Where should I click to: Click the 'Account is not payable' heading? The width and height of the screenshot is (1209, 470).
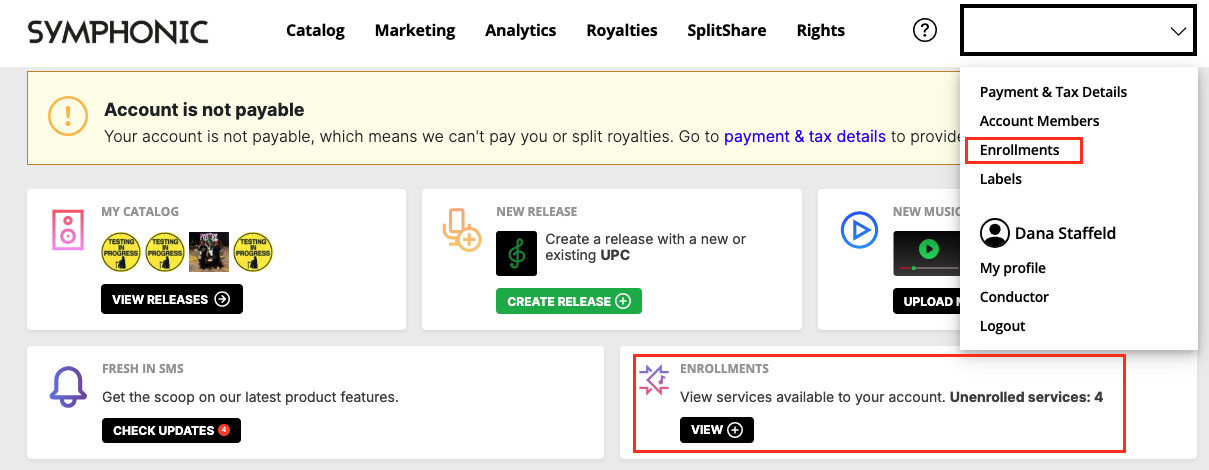coord(204,110)
